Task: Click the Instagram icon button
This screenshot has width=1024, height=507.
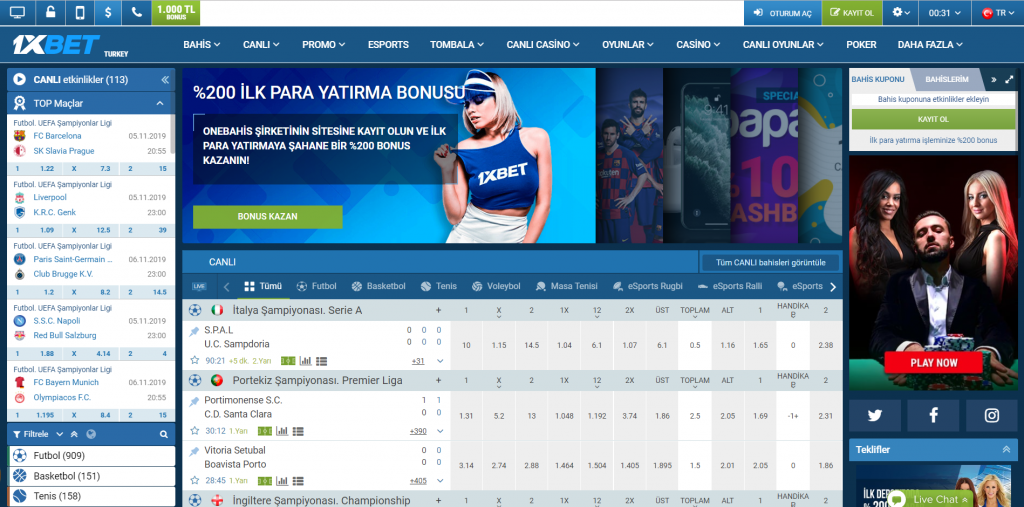Action: [992, 415]
